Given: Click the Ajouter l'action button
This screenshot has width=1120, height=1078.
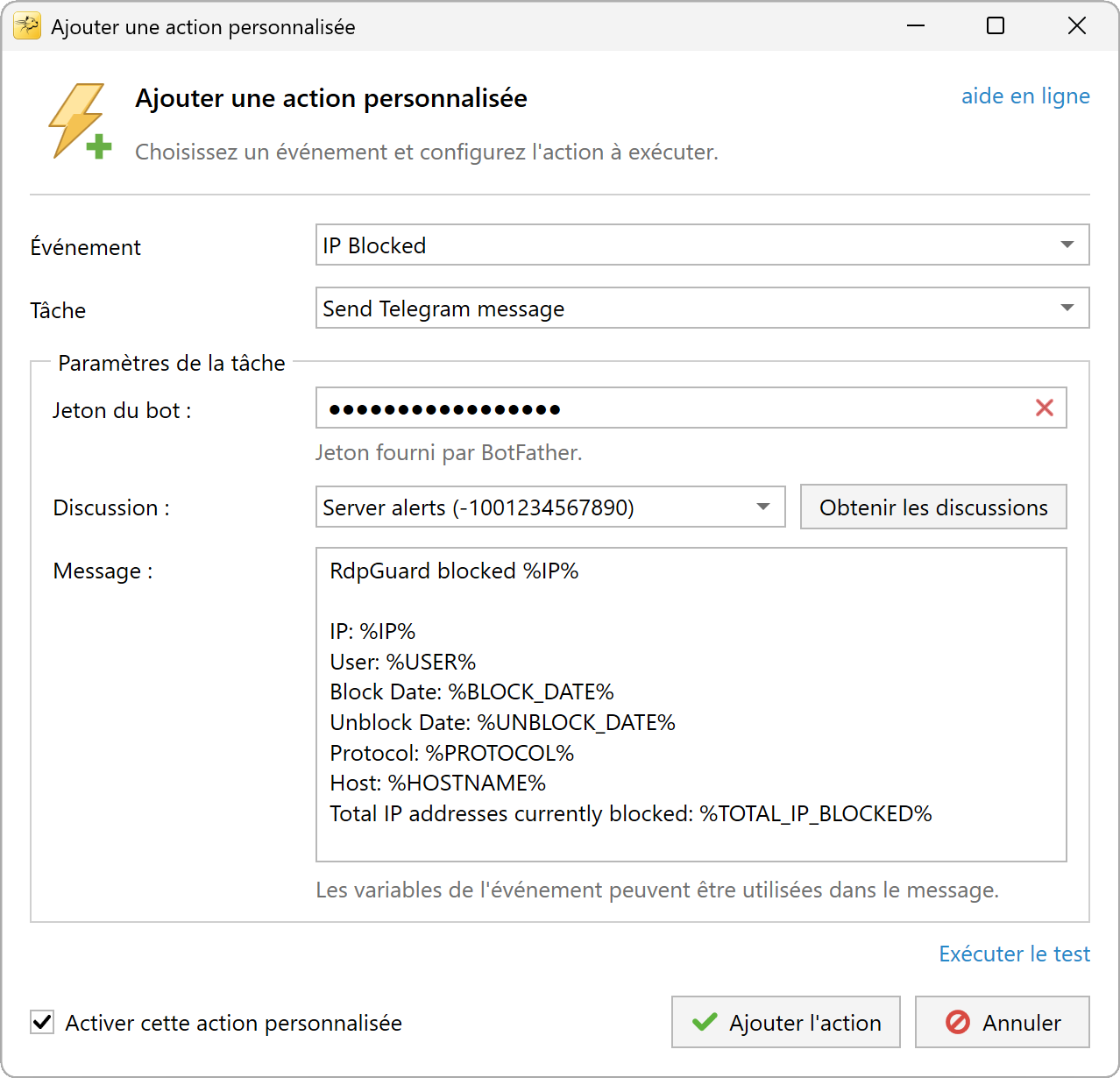Looking at the screenshot, I should (786, 1022).
